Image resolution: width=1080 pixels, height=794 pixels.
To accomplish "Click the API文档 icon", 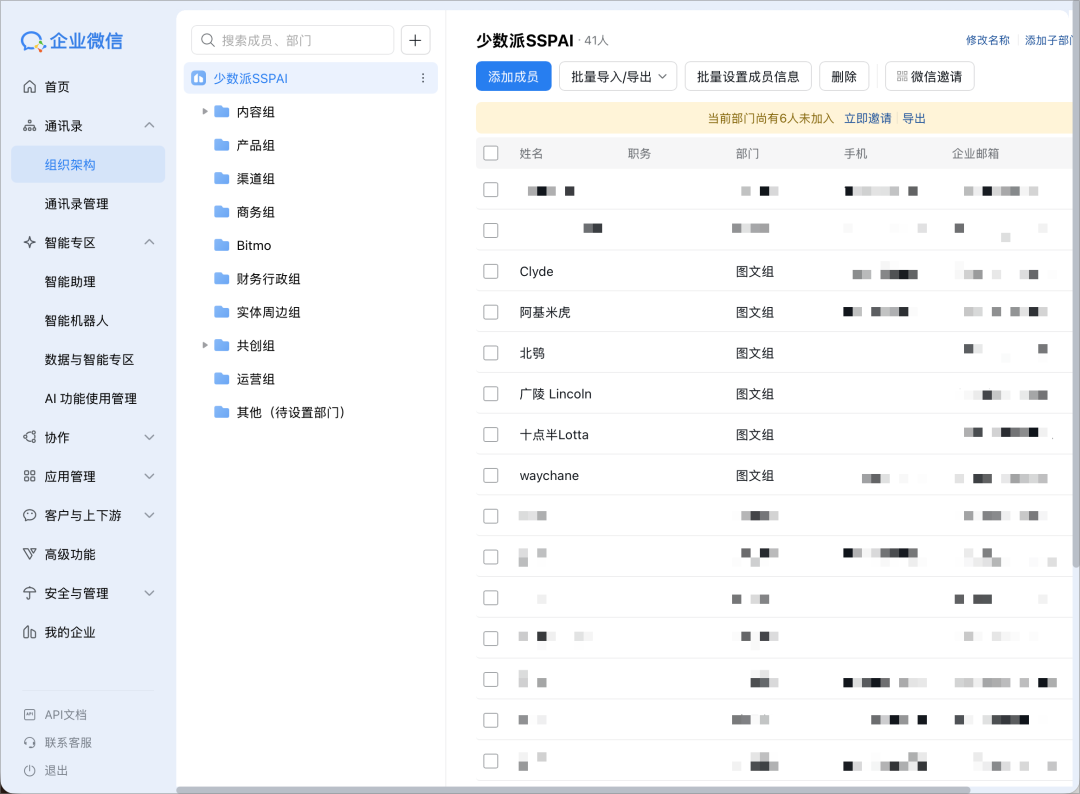I will pyautogui.click(x=30, y=715).
